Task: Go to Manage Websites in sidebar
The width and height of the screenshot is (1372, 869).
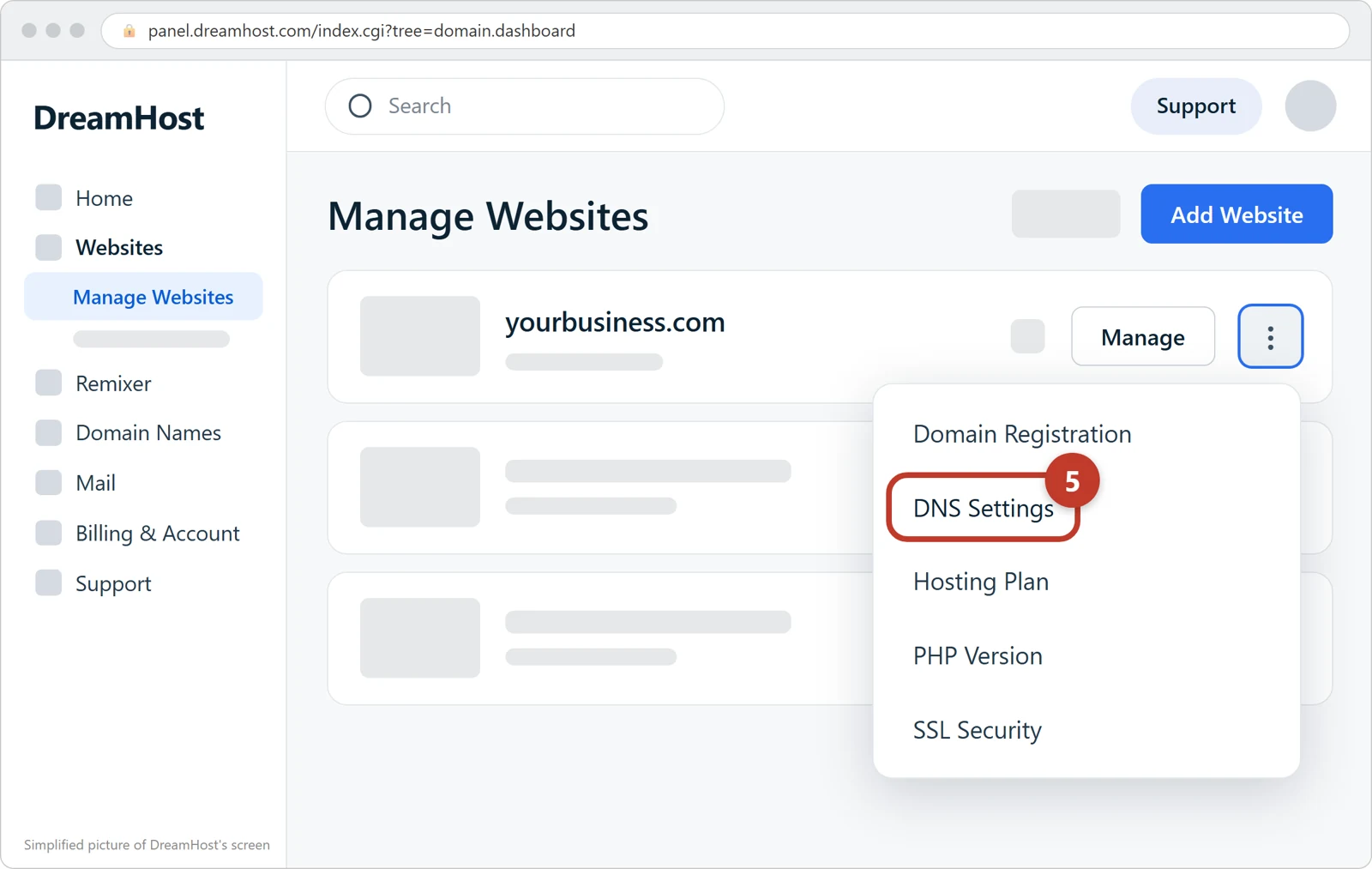Action: [144, 297]
